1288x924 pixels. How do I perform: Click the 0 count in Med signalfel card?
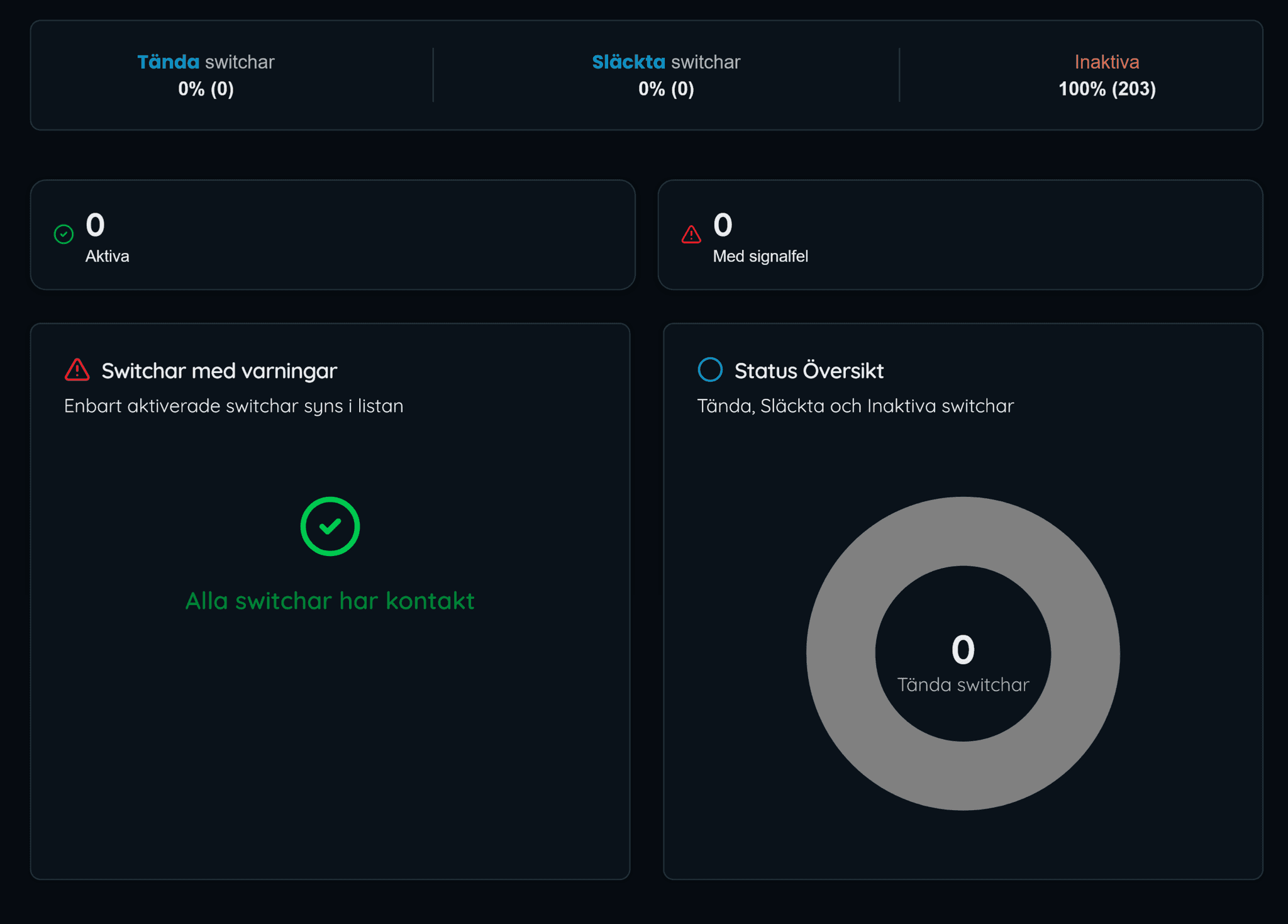coord(723,225)
